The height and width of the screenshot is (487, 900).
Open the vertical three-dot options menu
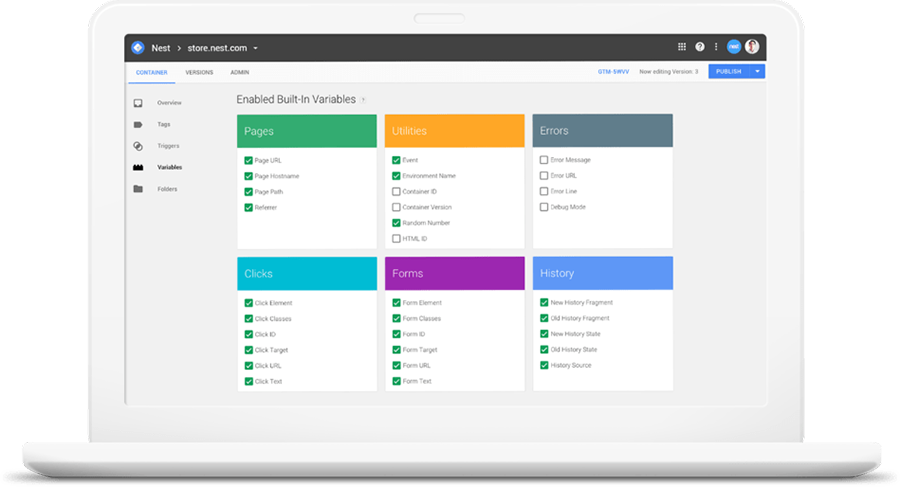[716, 47]
